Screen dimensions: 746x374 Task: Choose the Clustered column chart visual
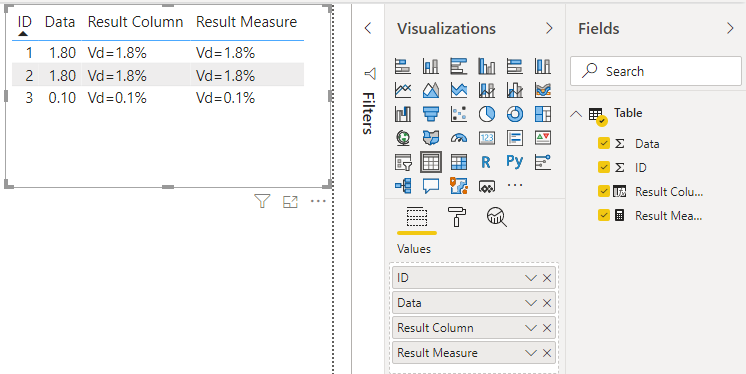click(487, 66)
